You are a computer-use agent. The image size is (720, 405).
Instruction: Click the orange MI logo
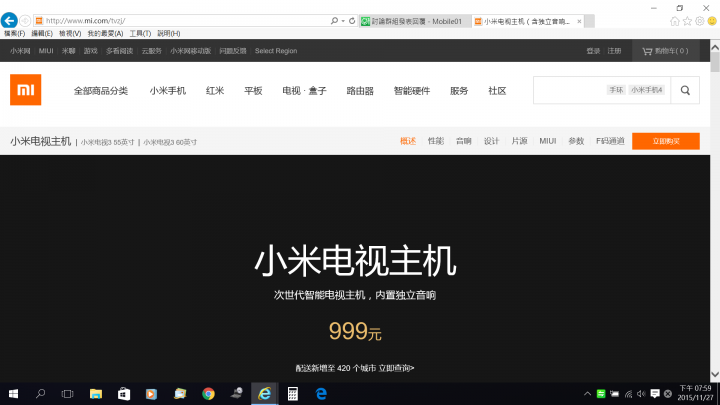click(x=26, y=90)
